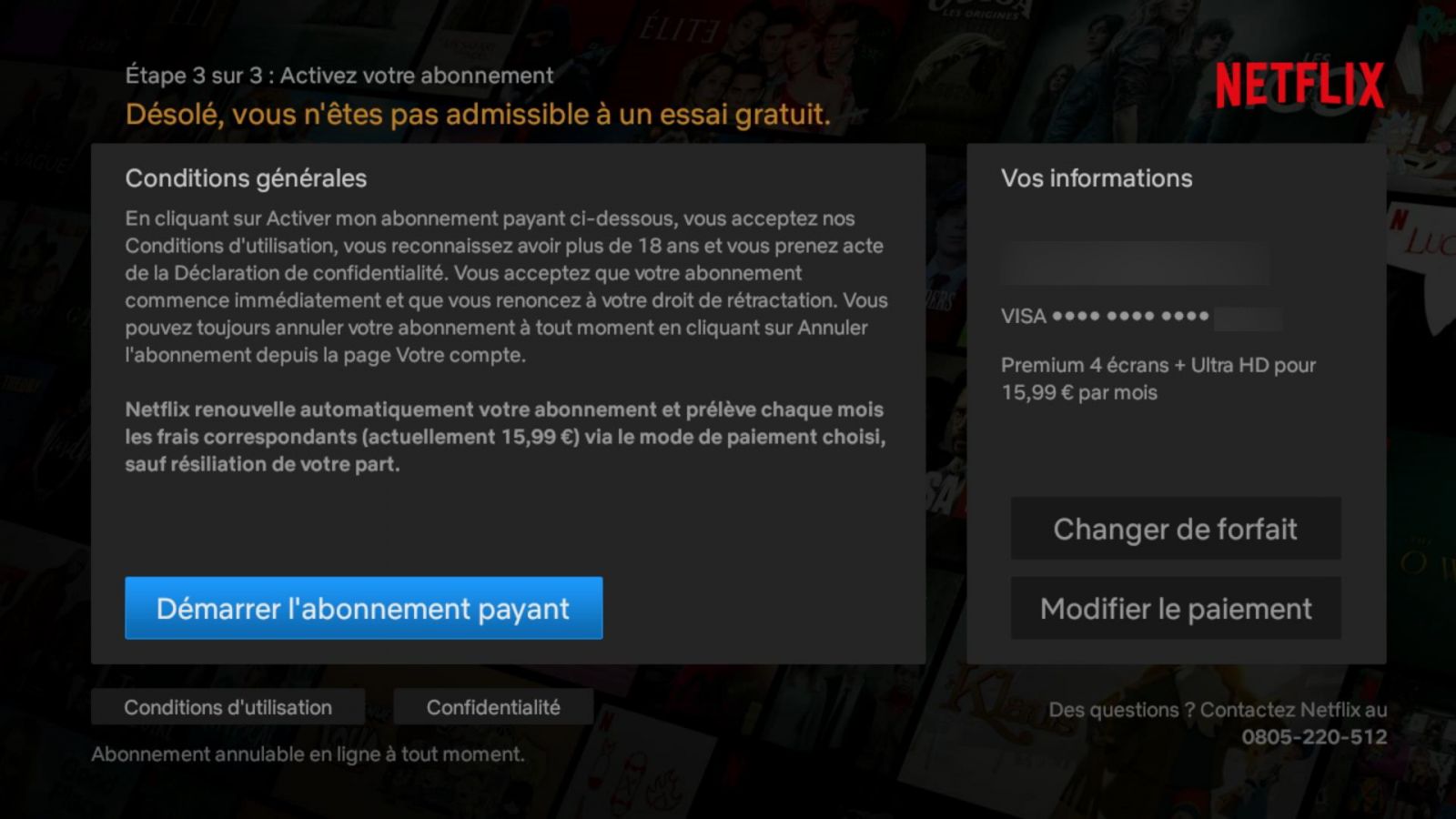Viewport: 1456px width, 819px height.
Task: Click the Vos informations heading
Action: point(1097,178)
